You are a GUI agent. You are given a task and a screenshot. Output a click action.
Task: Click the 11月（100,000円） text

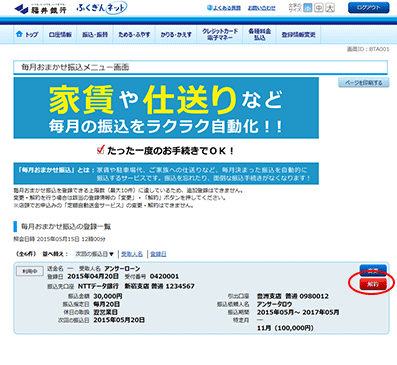285,328
